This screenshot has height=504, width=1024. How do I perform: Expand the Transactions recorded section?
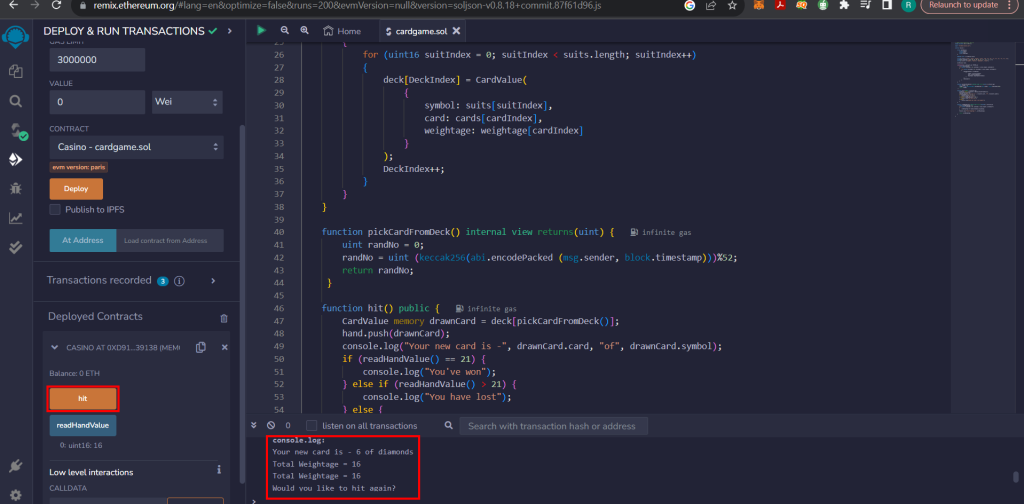point(213,281)
